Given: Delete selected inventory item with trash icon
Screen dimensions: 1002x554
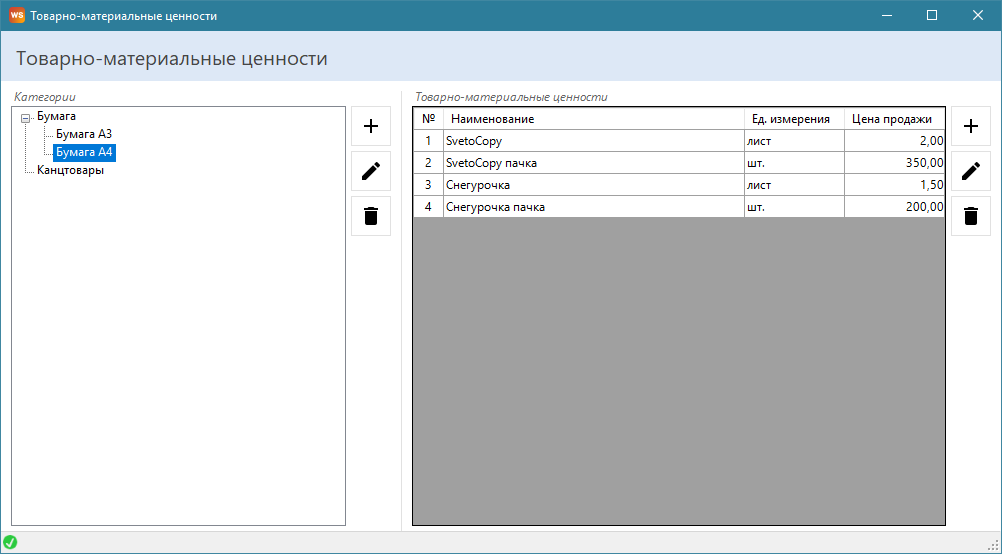Looking at the screenshot, I should tap(970, 216).
